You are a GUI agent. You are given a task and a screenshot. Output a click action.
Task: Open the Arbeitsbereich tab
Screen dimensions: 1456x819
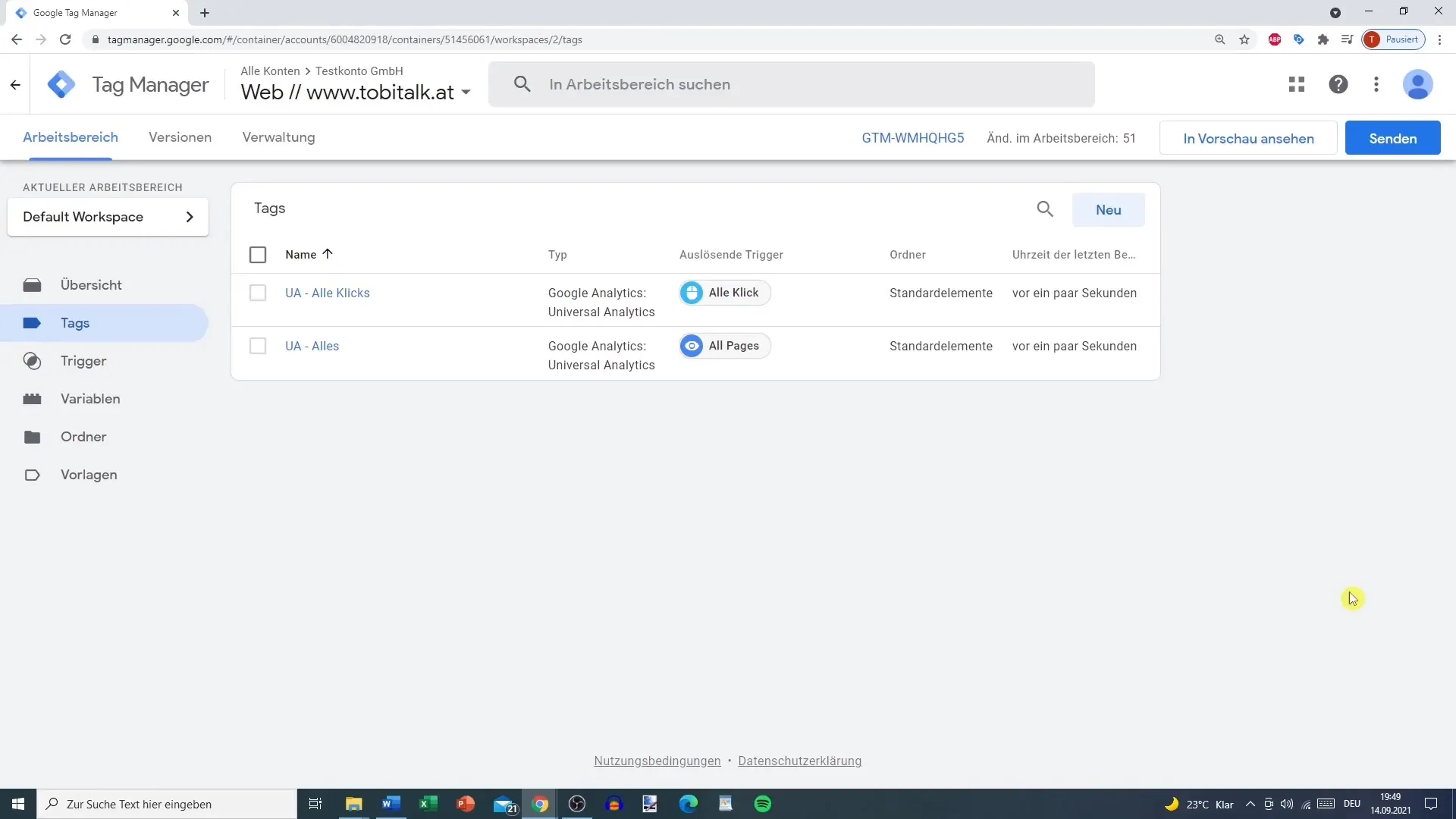pyautogui.click(x=70, y=137)
